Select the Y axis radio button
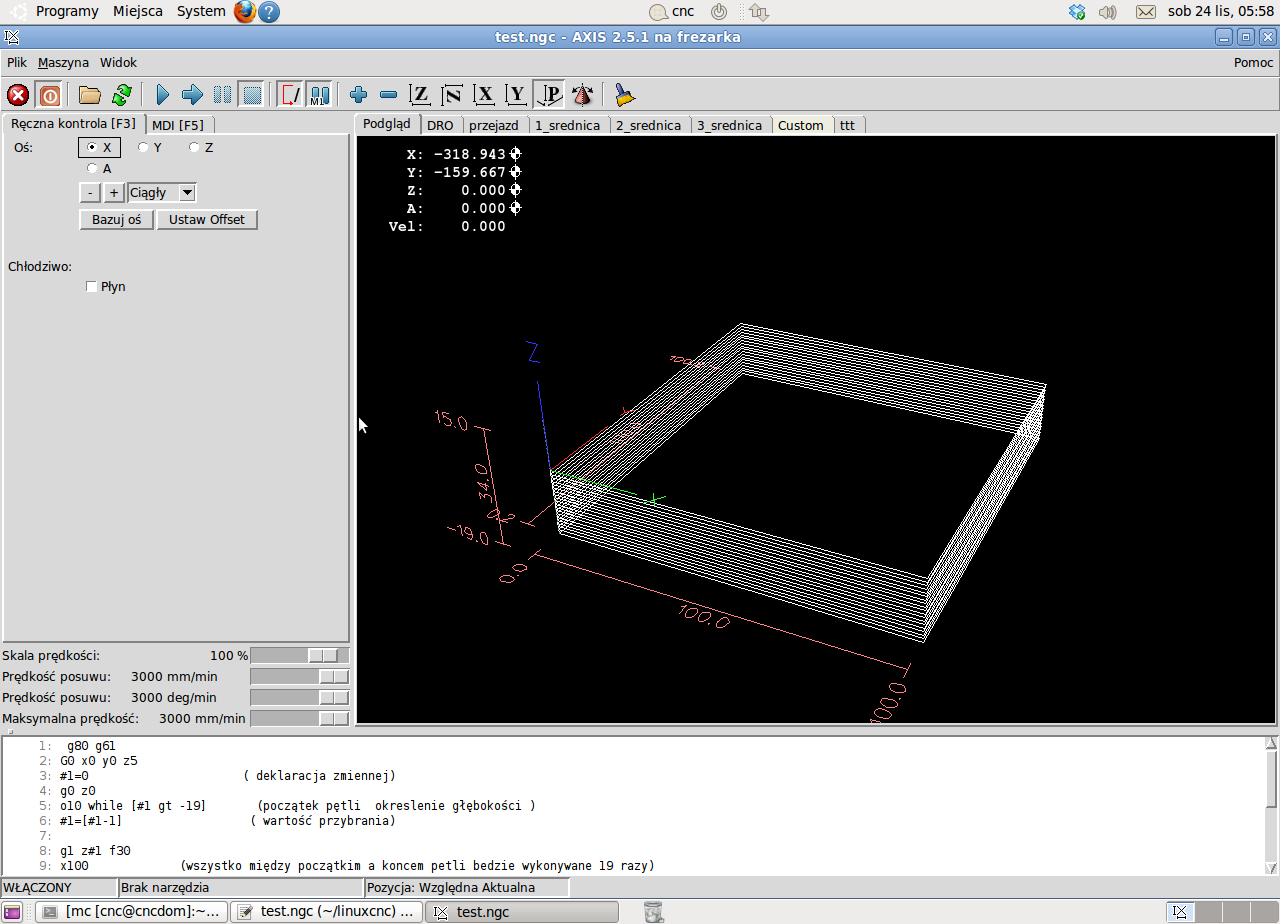This screenshot has width=1280, height=924. pos(150,147)
